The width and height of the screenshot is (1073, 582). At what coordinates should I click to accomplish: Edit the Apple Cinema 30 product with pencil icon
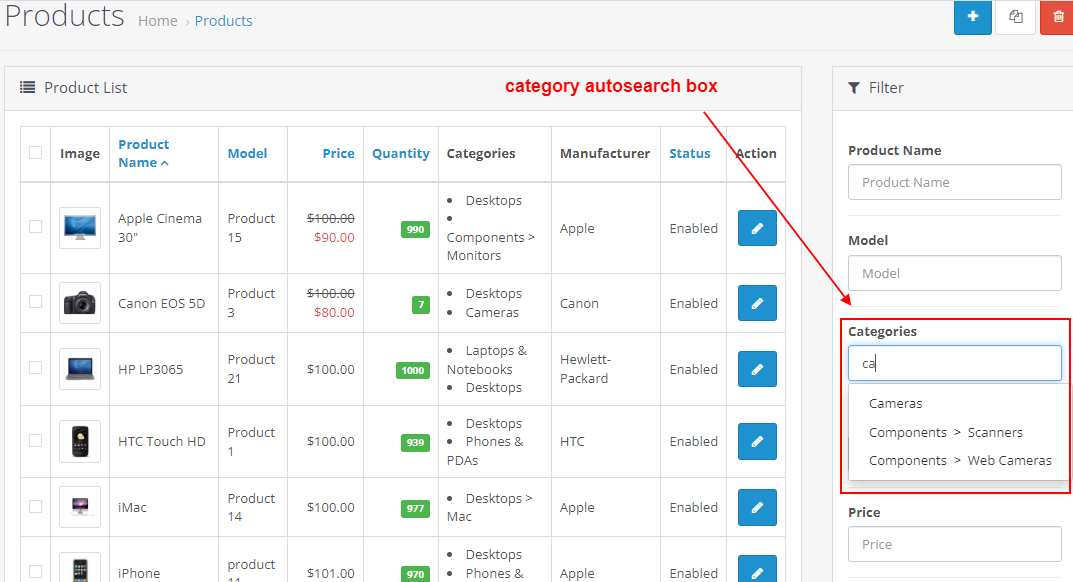point(757,228)
